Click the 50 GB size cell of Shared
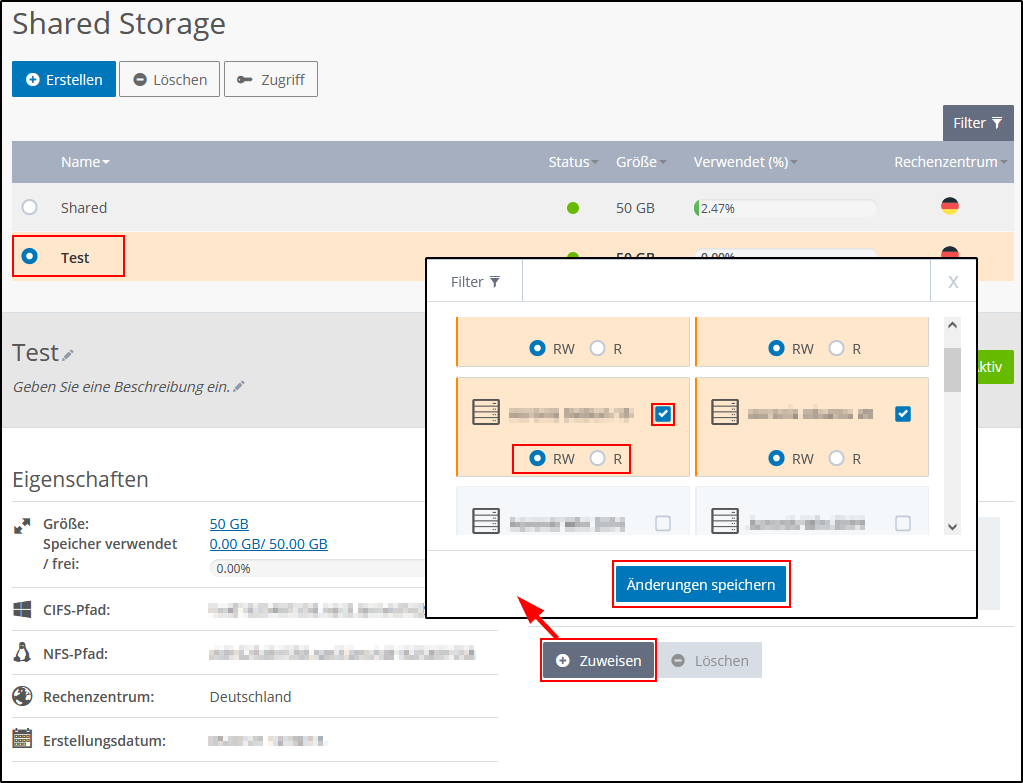The width and height of the screenshot is (1023, 783). tap(635, 208)
